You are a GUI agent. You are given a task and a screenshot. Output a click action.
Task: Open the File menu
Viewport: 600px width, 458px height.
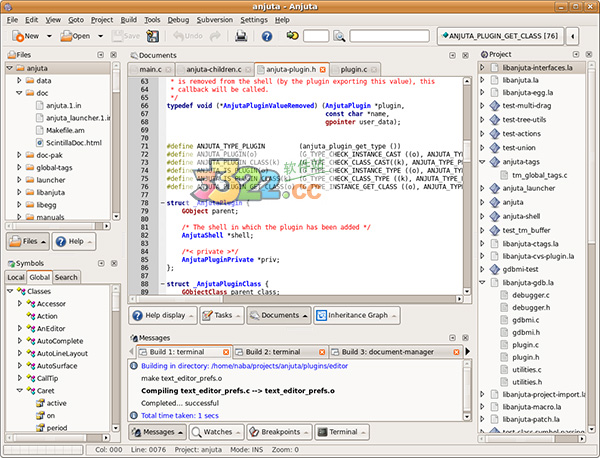click(12, 20)
